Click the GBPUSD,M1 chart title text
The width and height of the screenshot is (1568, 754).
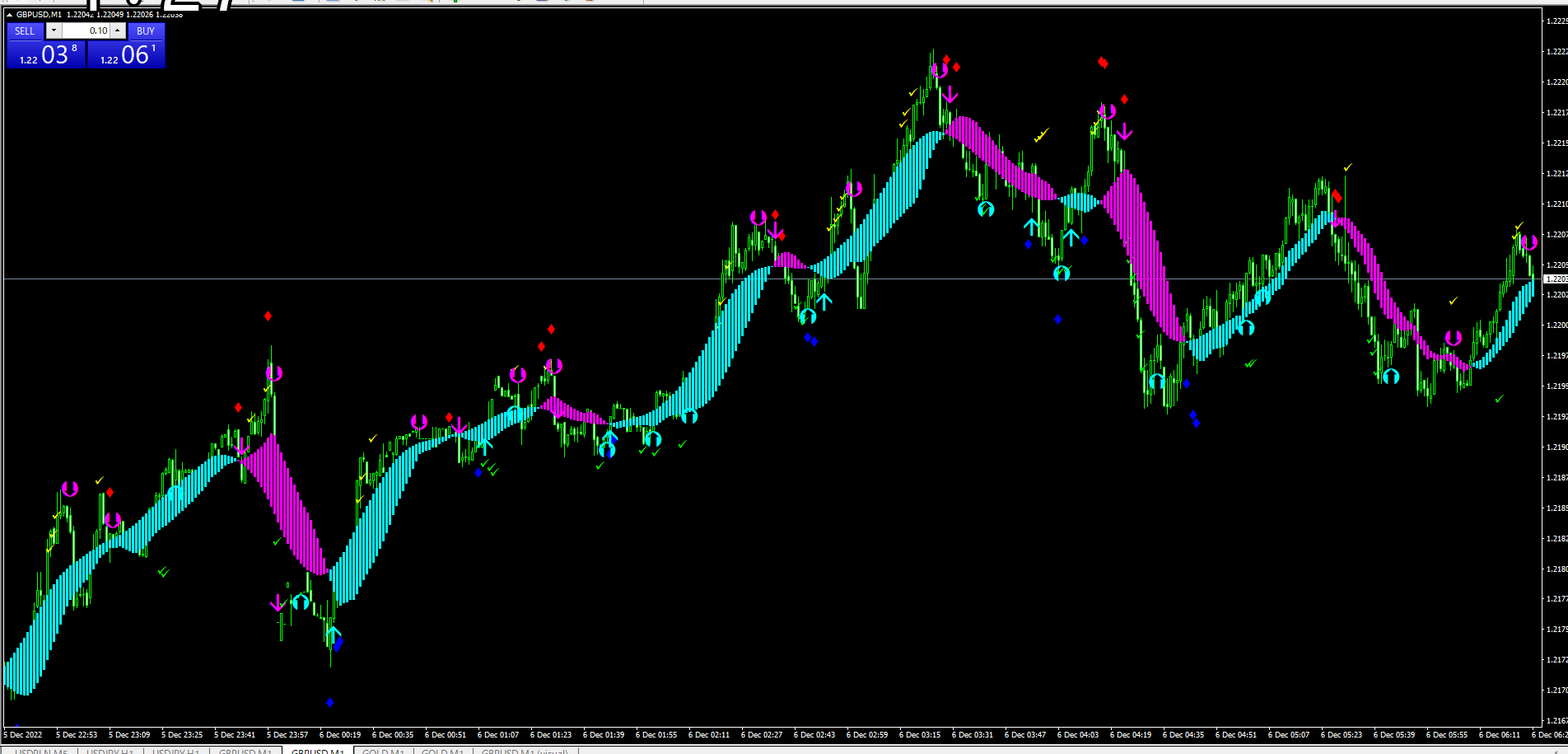coord(39,15)
